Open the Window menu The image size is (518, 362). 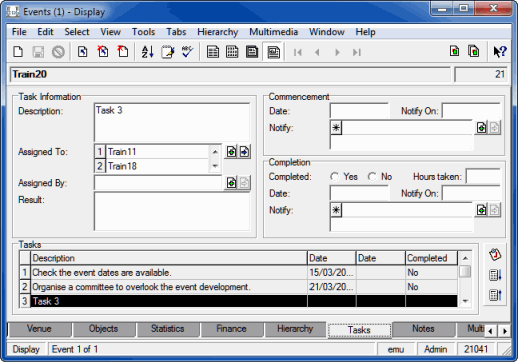click(327, 32)
